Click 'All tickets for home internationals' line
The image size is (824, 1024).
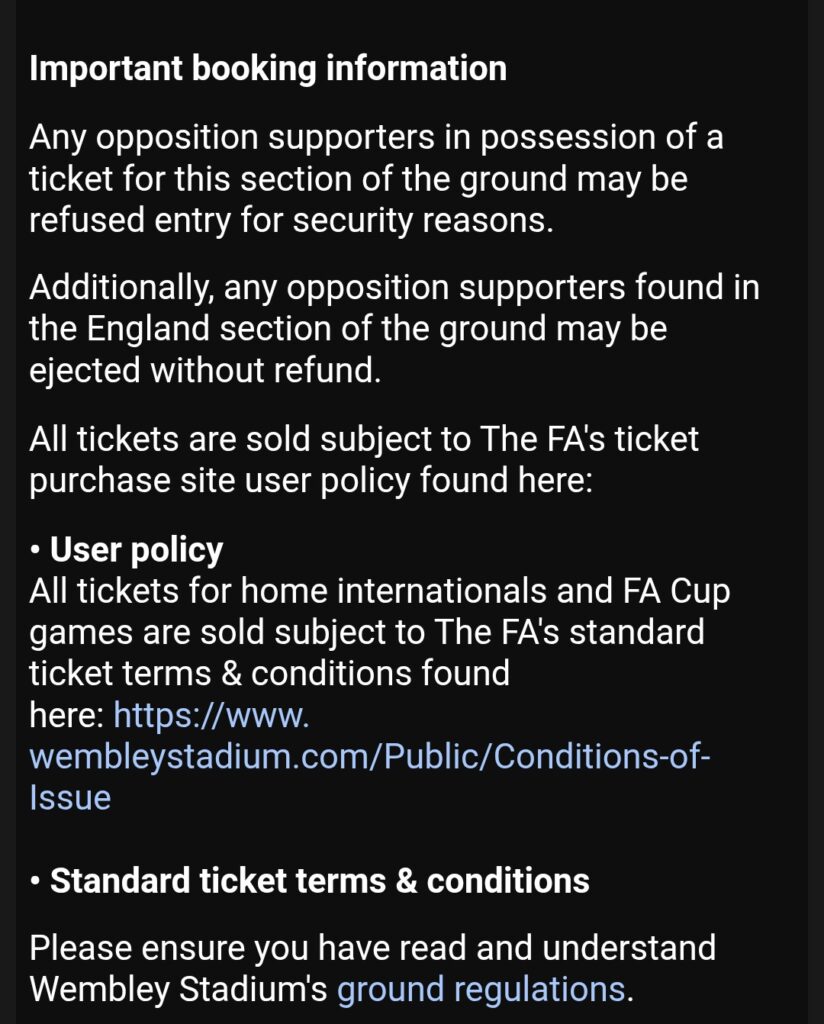(x=380, y=591)
